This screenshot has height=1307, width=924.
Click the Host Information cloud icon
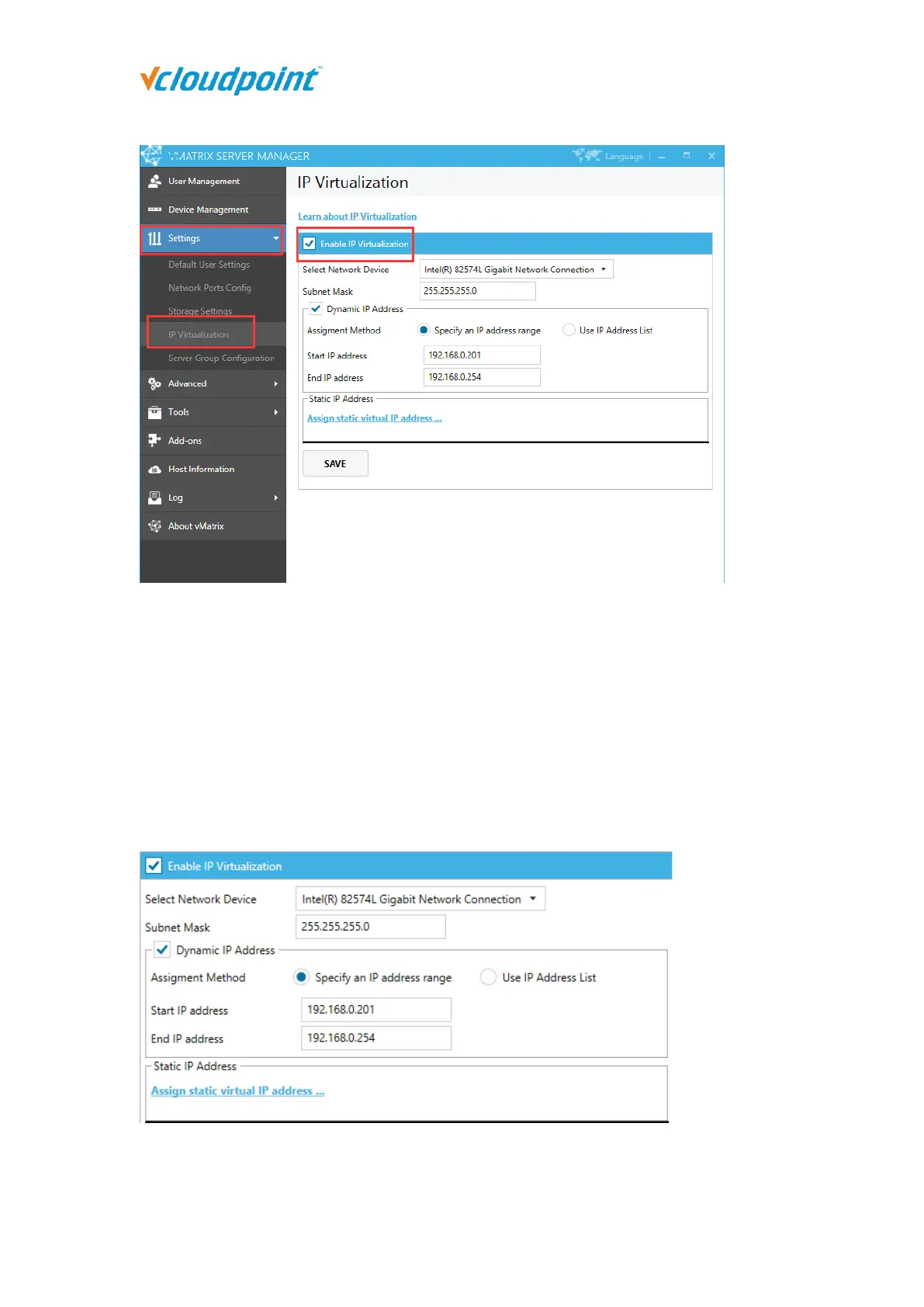point(154,470)
